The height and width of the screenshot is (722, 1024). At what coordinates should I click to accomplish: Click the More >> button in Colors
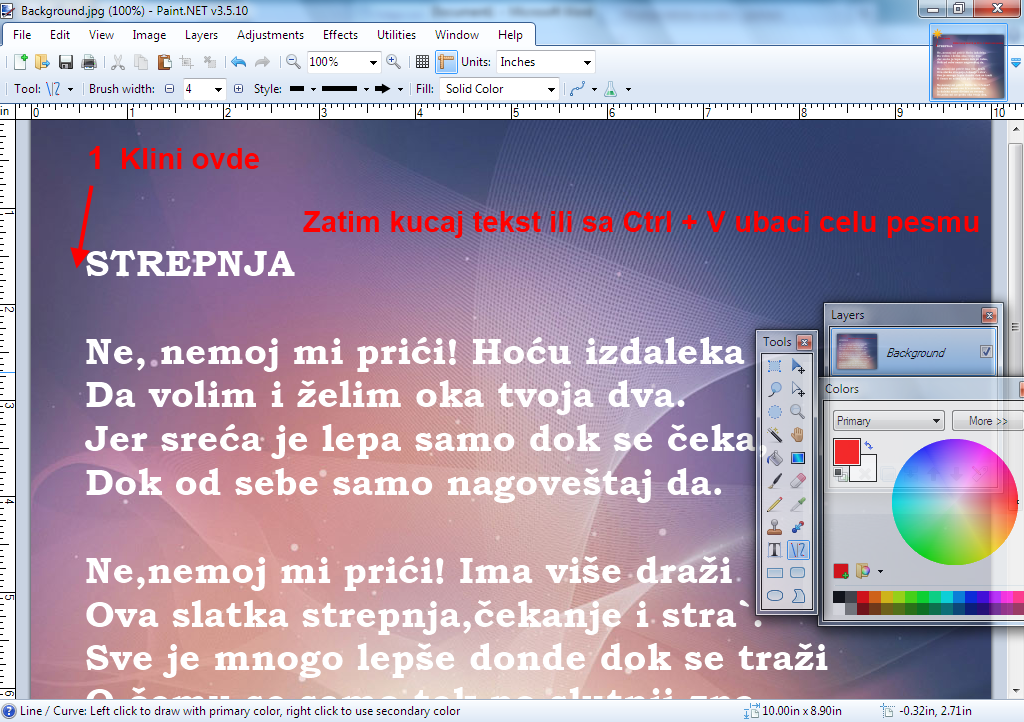(x=987, y=421)
